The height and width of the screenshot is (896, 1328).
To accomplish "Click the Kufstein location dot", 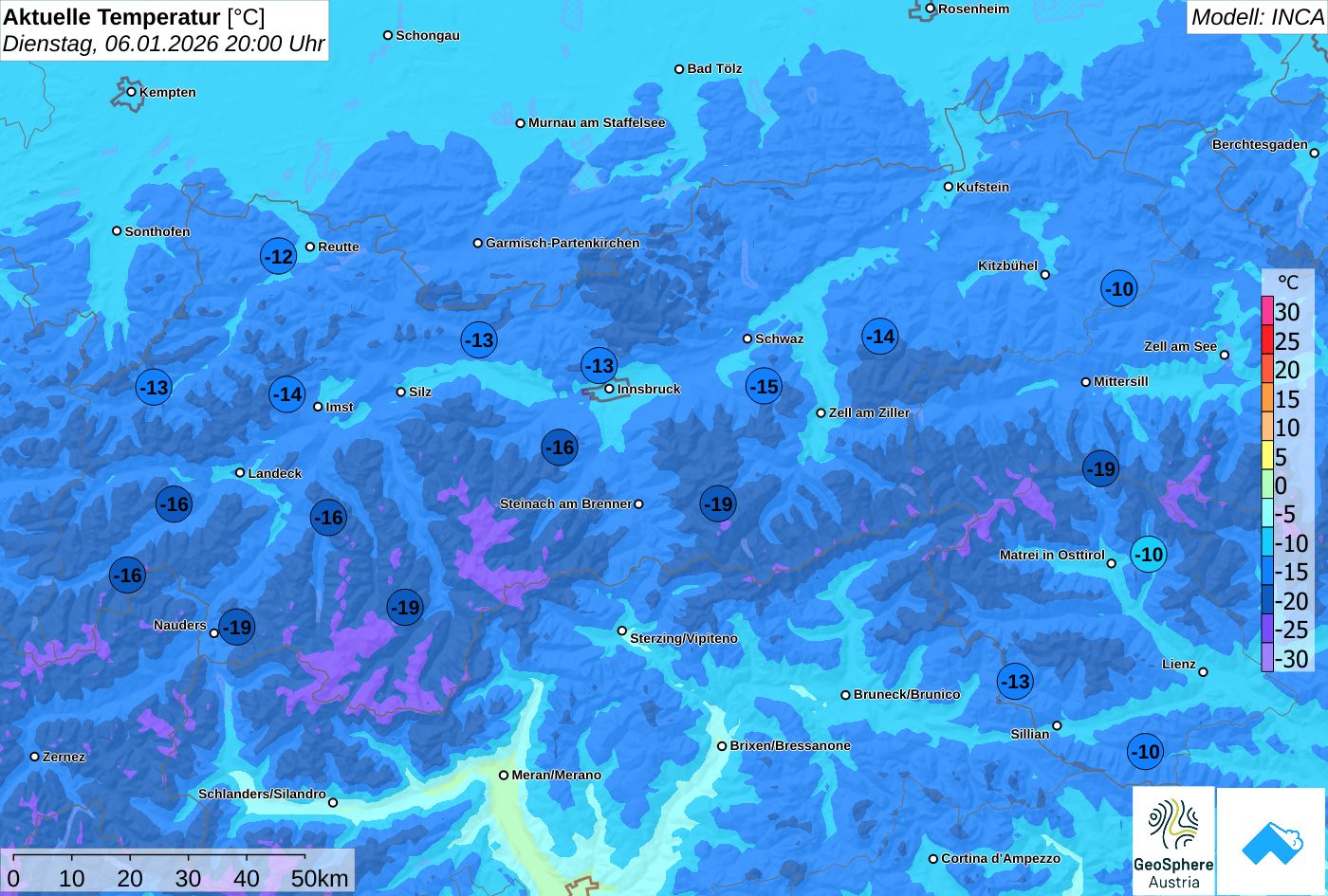I will pyautogui.click(x=949, y=187).
